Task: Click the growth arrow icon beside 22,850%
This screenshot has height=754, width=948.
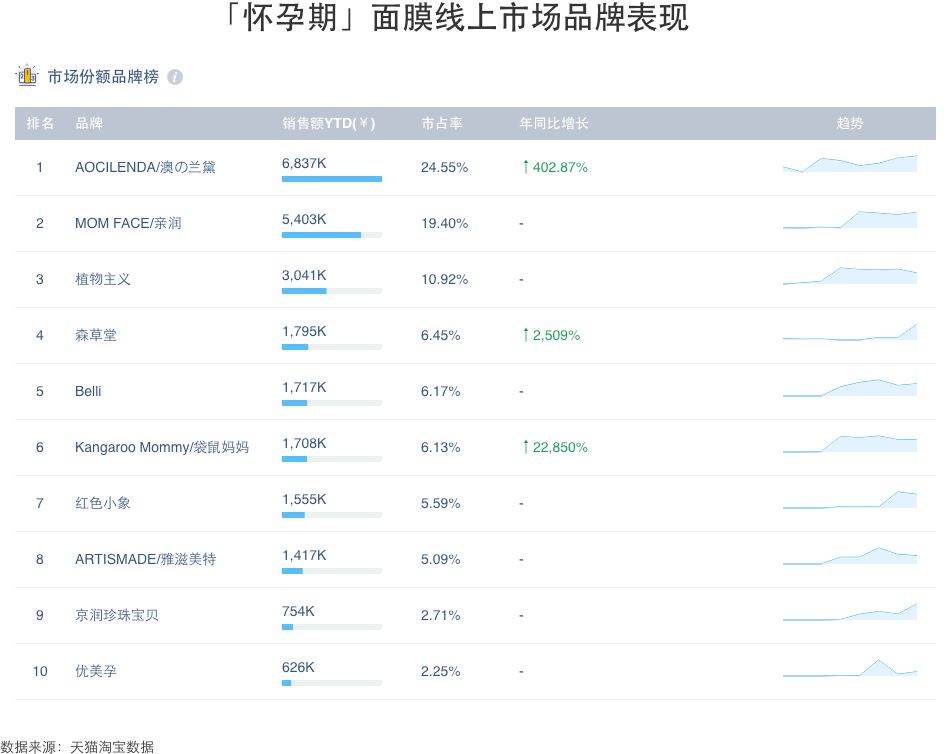Action: point(525,447)
